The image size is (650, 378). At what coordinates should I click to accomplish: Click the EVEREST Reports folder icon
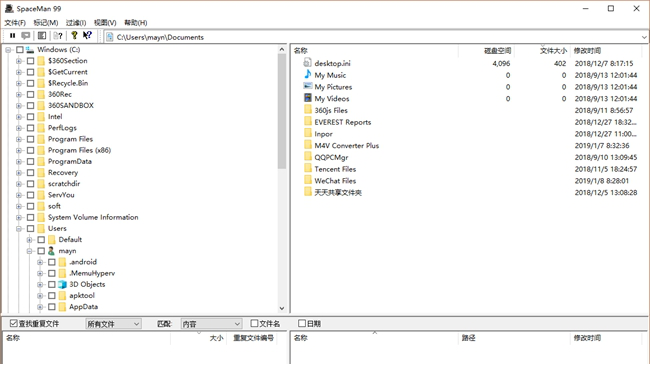click(308, 121)
